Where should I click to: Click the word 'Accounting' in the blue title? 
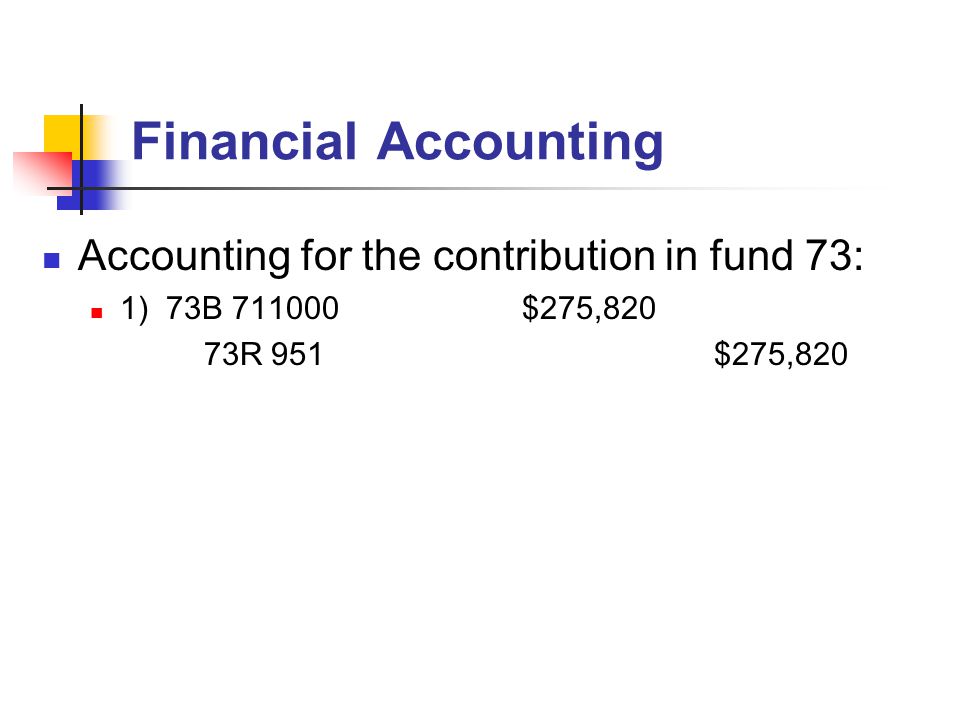point(520,144)
